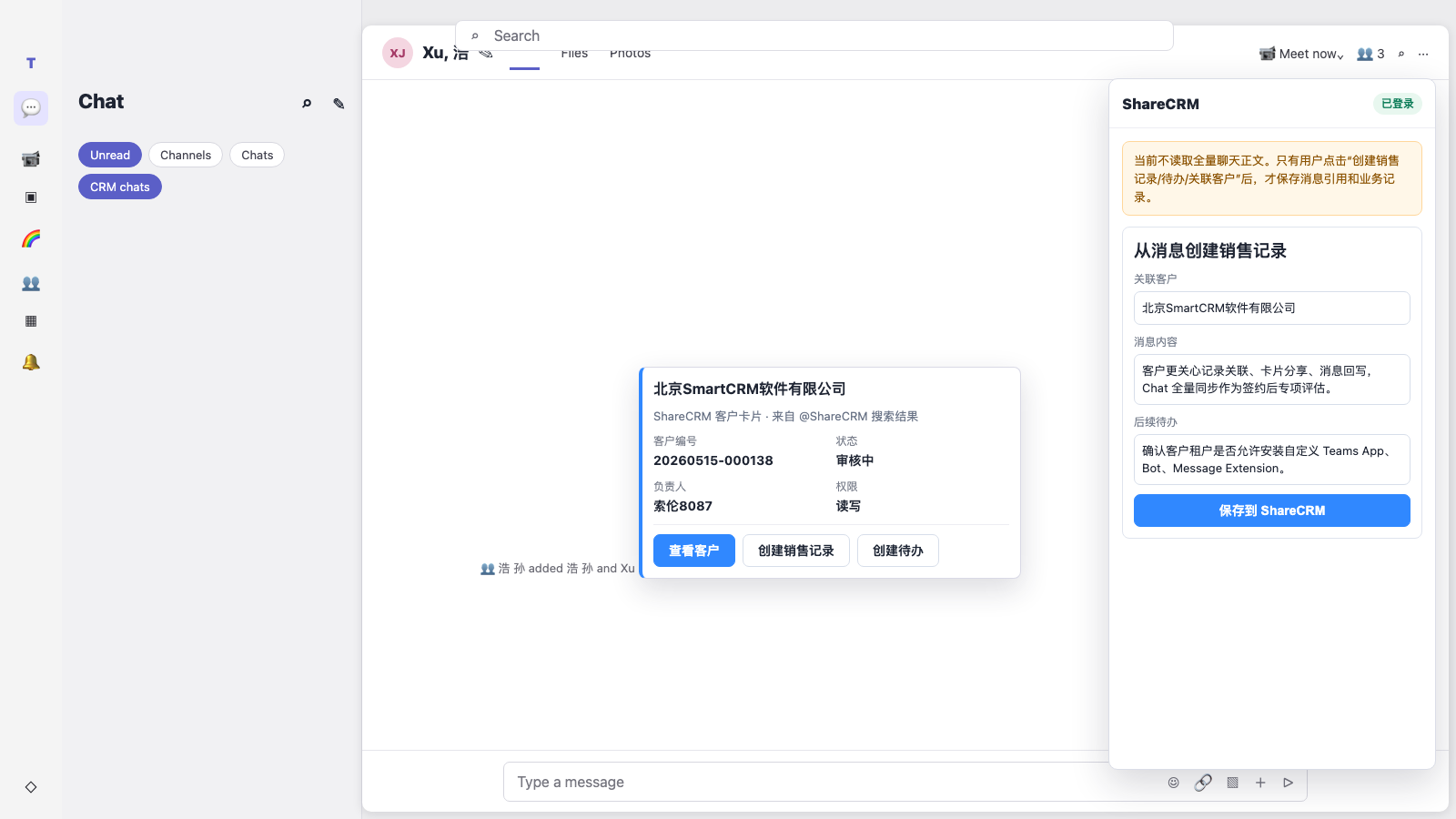This screenshot has width=1456, height=819.
Task: Open the more options ellipsis in header
Action: click(1423, 54)
